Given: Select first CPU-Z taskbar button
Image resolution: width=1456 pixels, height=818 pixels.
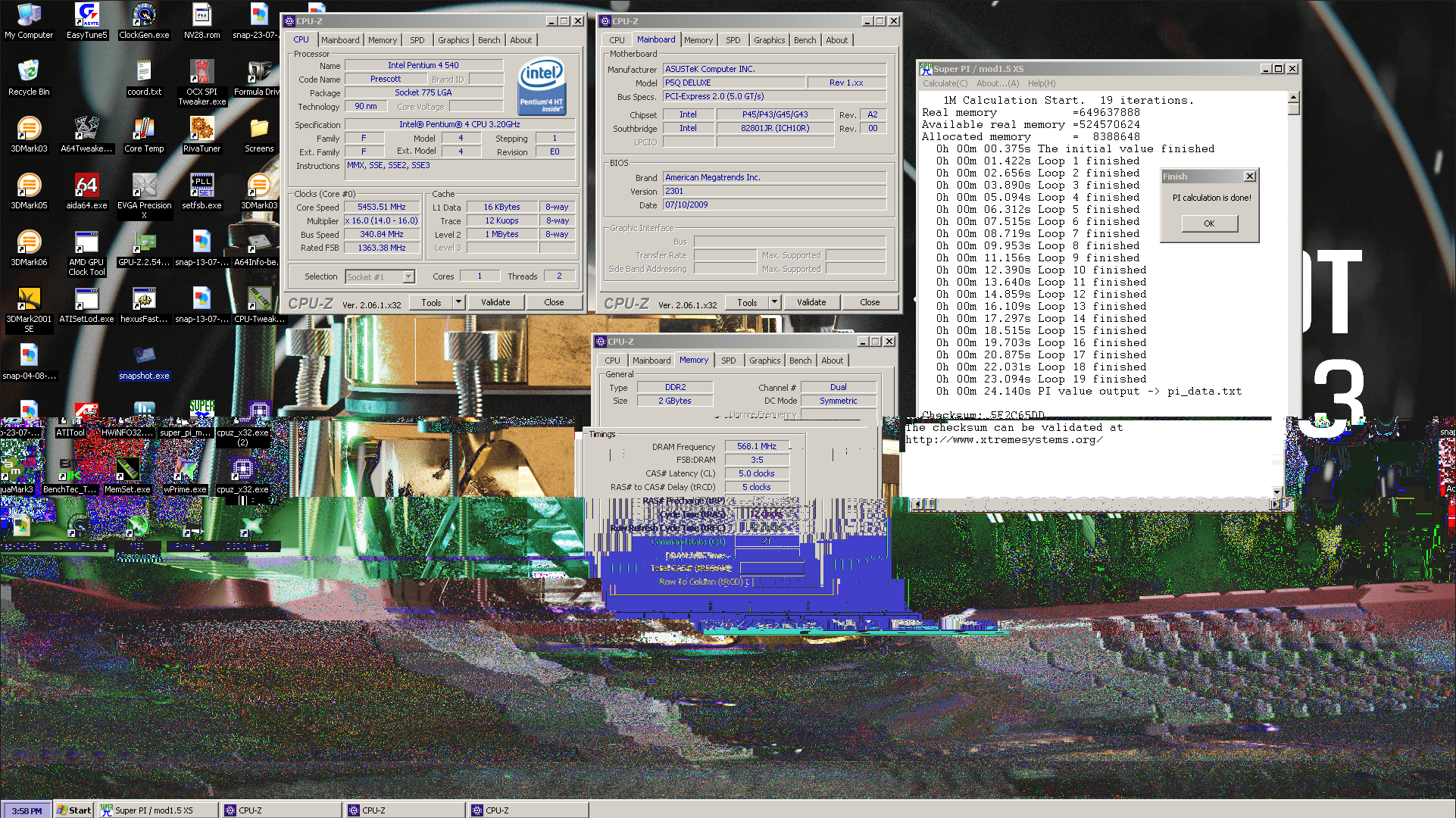Looking at the screenshot, I should (280, 810).
